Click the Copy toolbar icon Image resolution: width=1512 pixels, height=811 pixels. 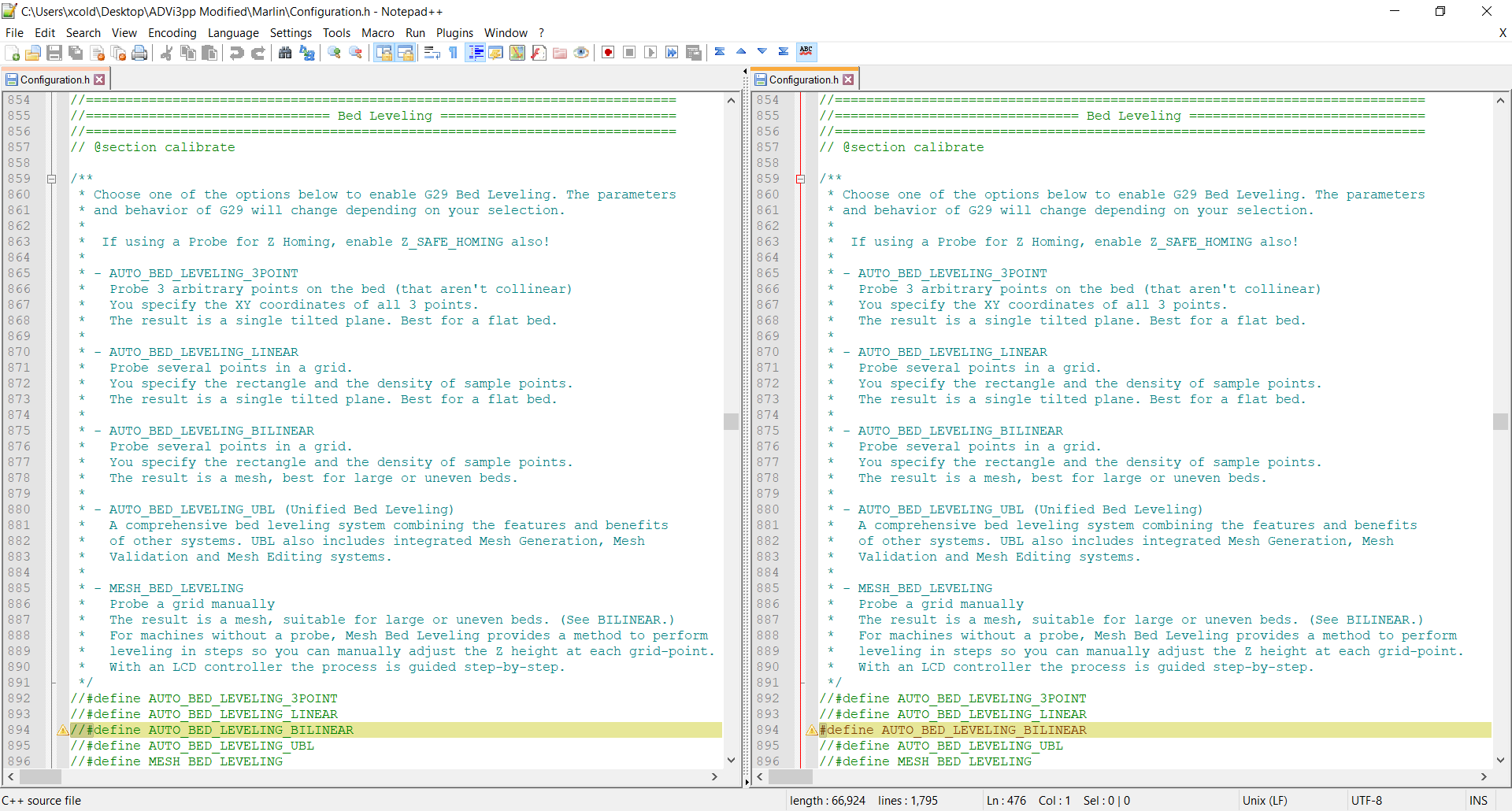[x=188, y=53]
